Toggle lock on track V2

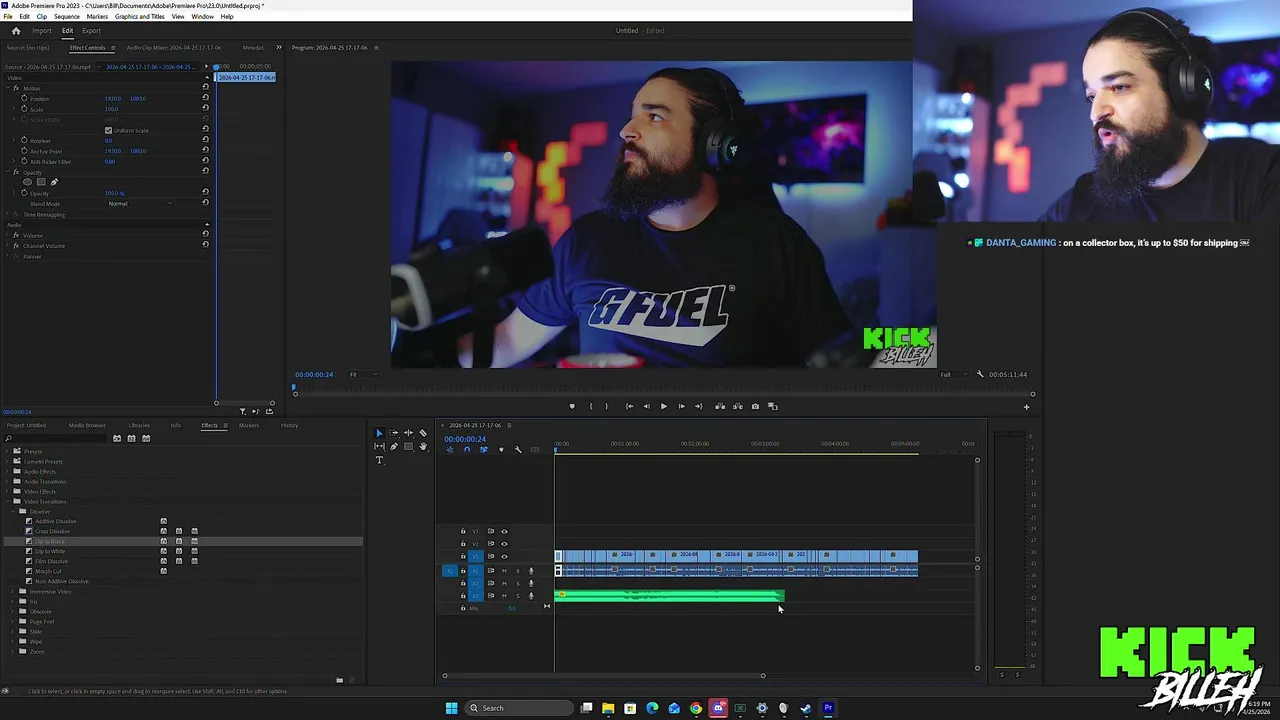pyautogui.click(x=463, y=543)
